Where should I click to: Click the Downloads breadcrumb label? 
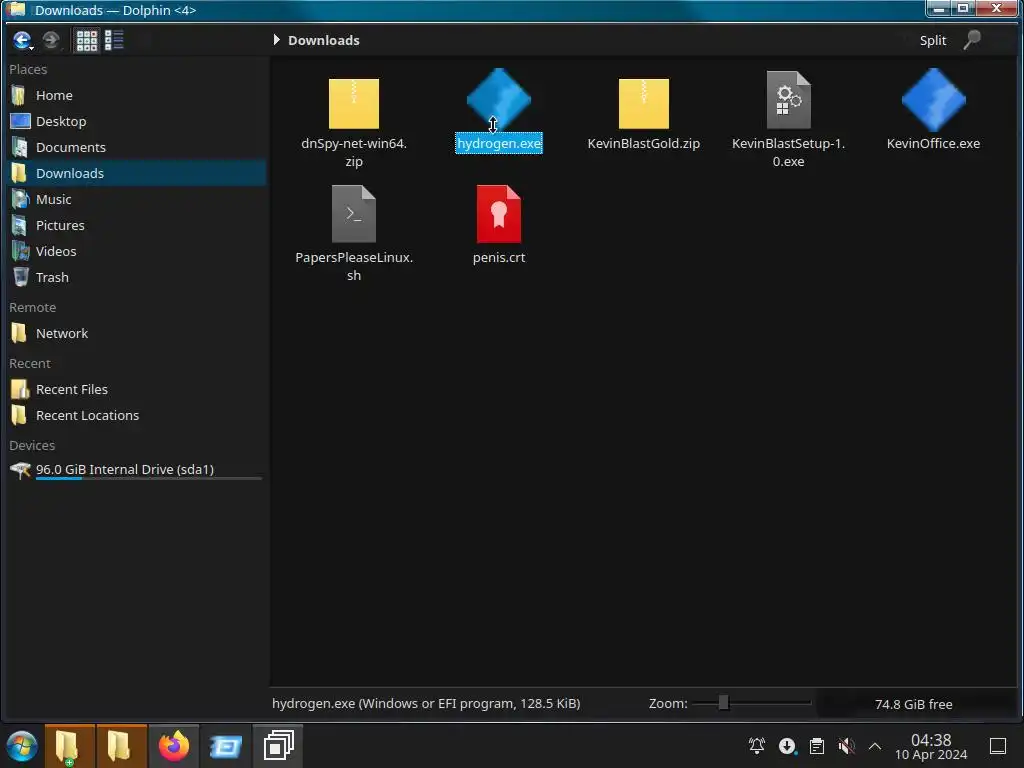[x=323, y=40]
